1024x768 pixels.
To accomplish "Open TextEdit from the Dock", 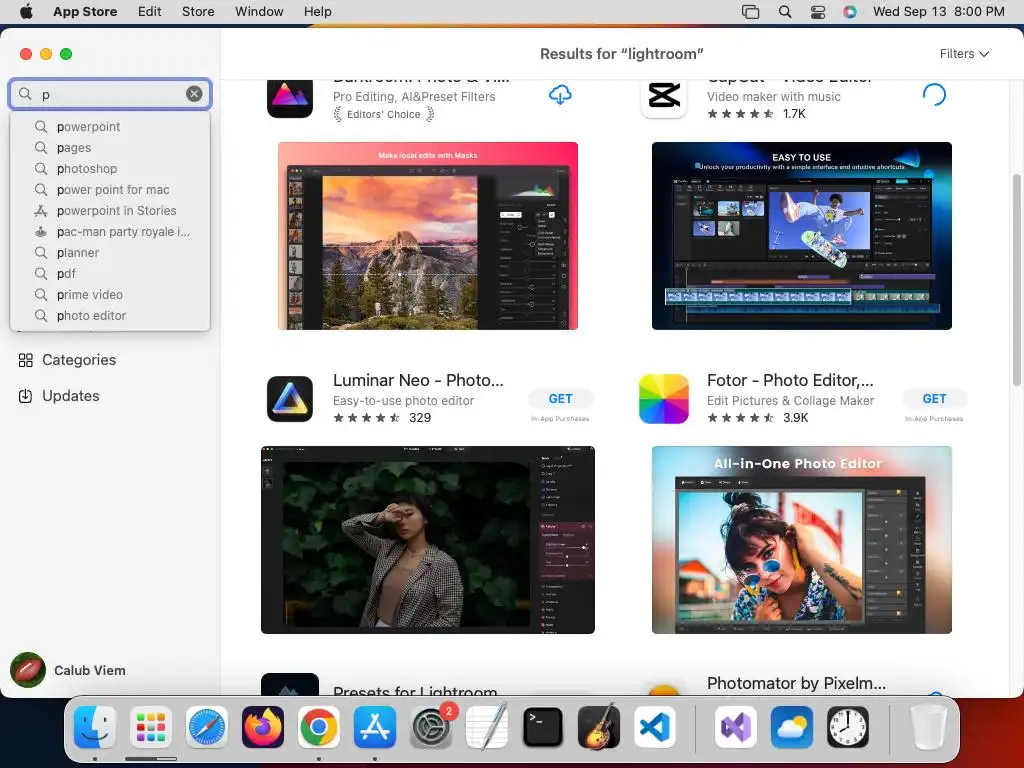I will click(x=487, y=727).
